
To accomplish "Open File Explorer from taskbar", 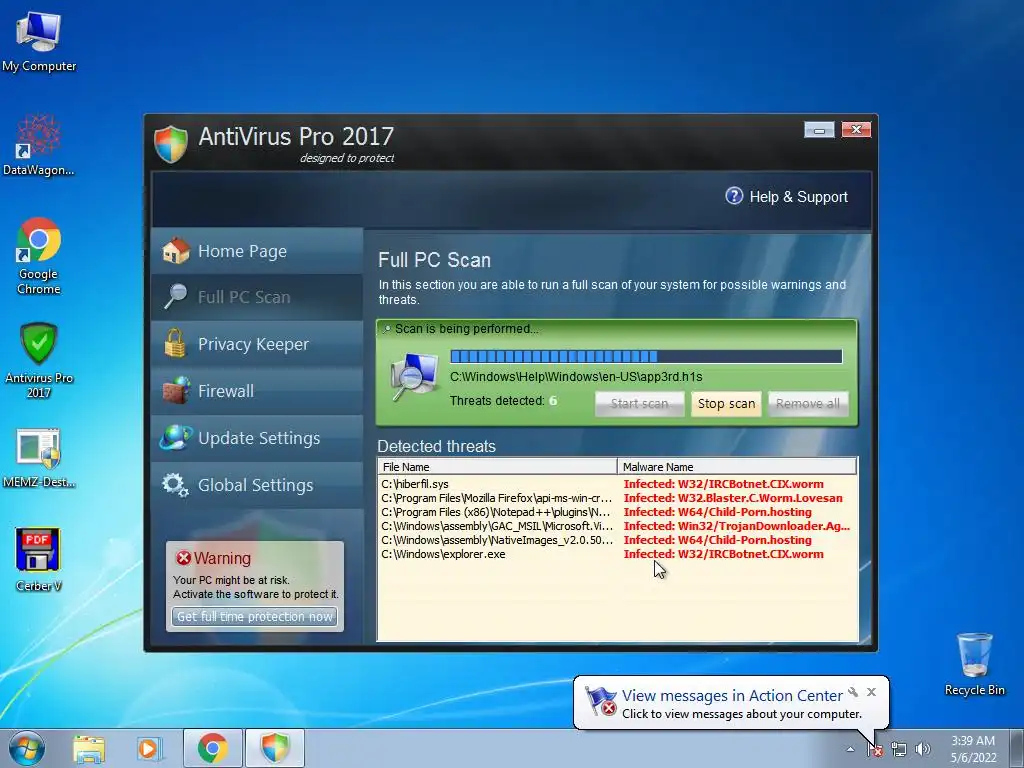I will coord(89,748).
